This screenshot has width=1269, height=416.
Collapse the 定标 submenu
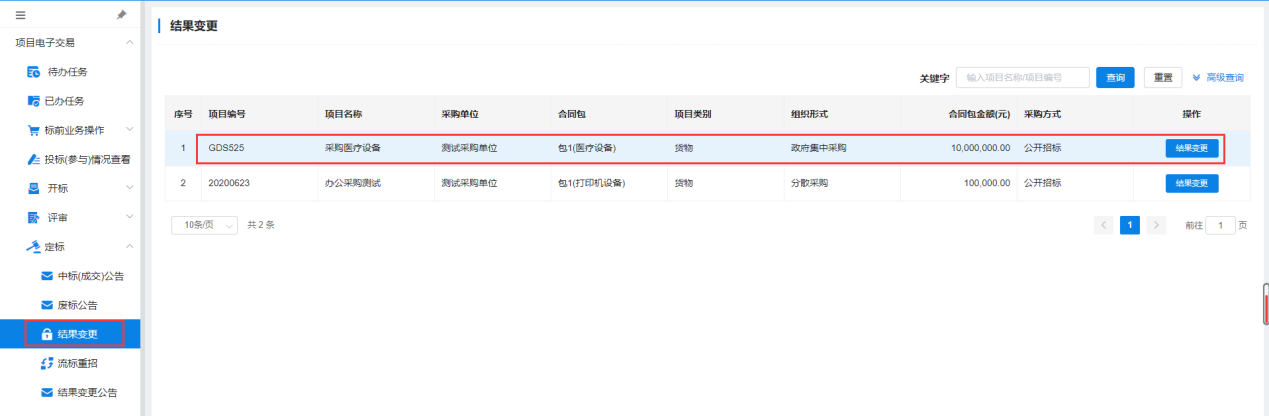129,246
